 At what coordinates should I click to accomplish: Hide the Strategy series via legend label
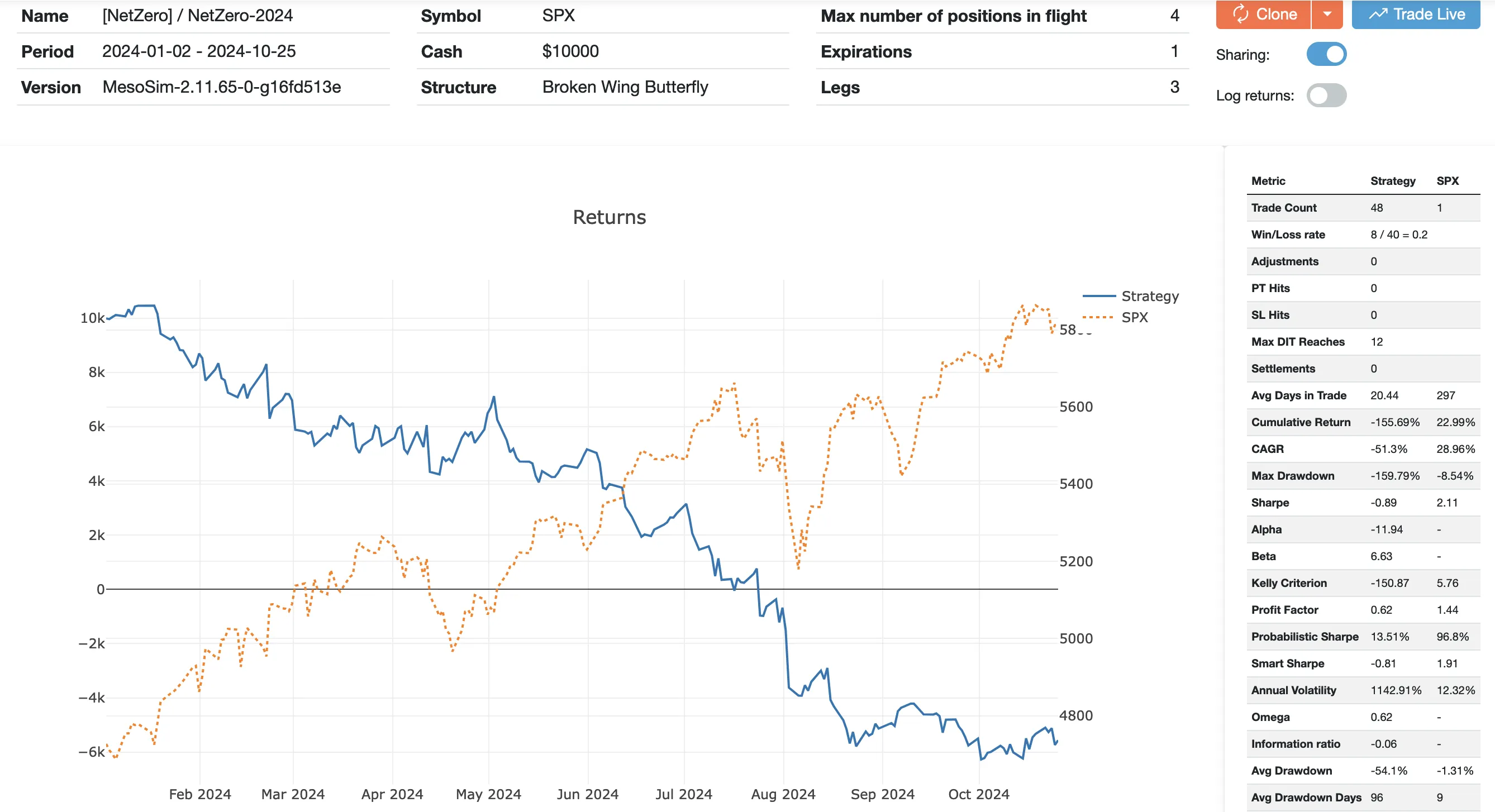click(x=1150, y=297)
